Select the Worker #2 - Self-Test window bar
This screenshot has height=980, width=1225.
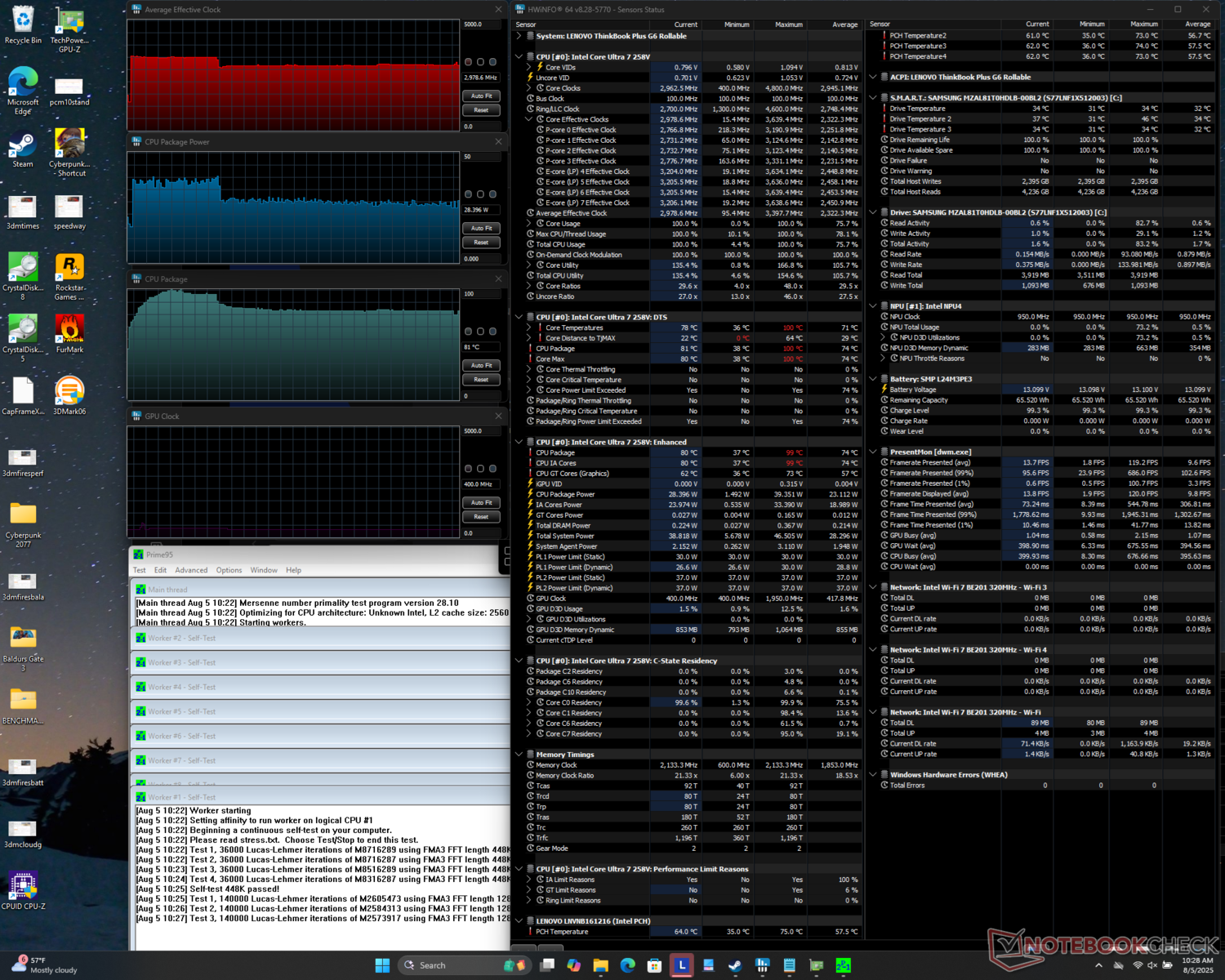(x=321, y=638)
